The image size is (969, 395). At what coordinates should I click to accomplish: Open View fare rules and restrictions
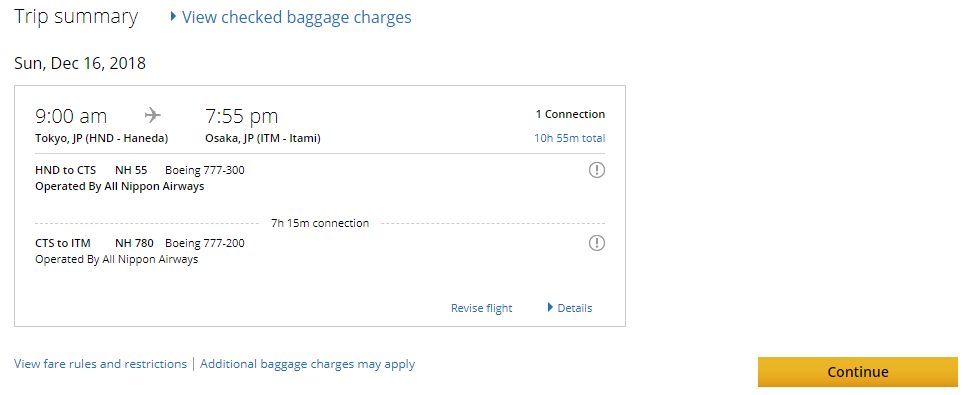pyautogui.click(x=100, y=364)
